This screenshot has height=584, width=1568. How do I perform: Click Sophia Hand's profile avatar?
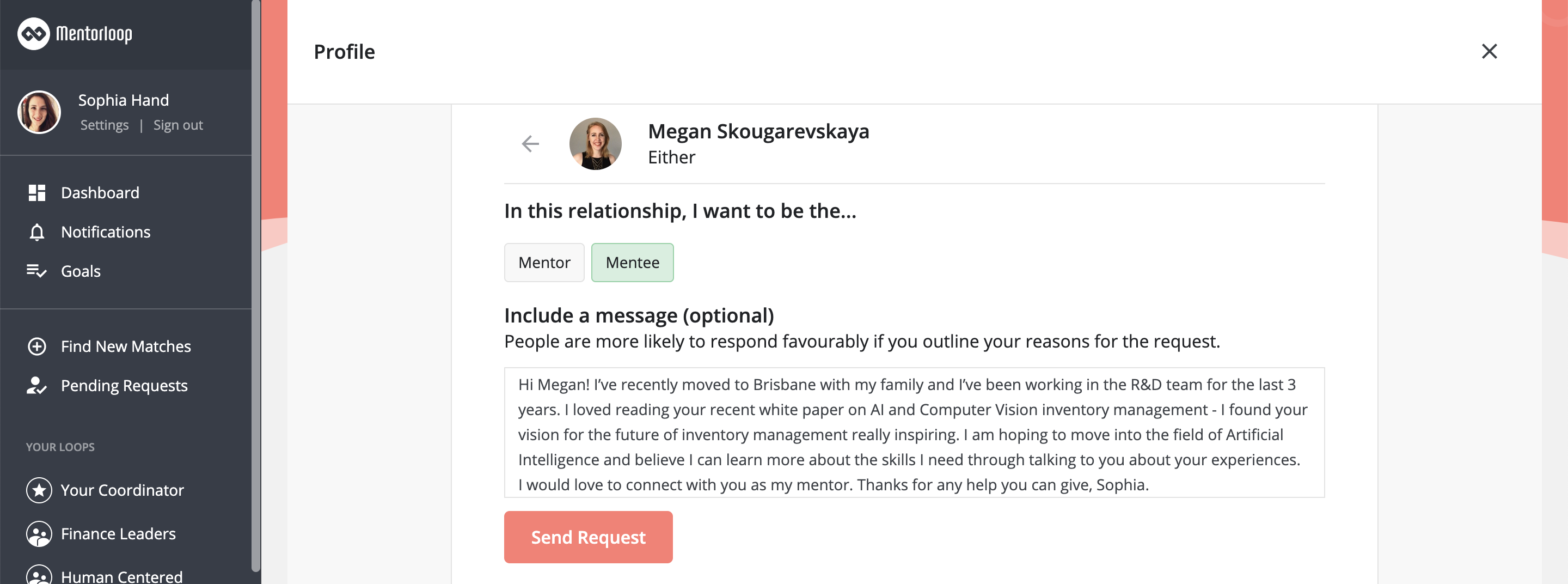pos(39,113)
